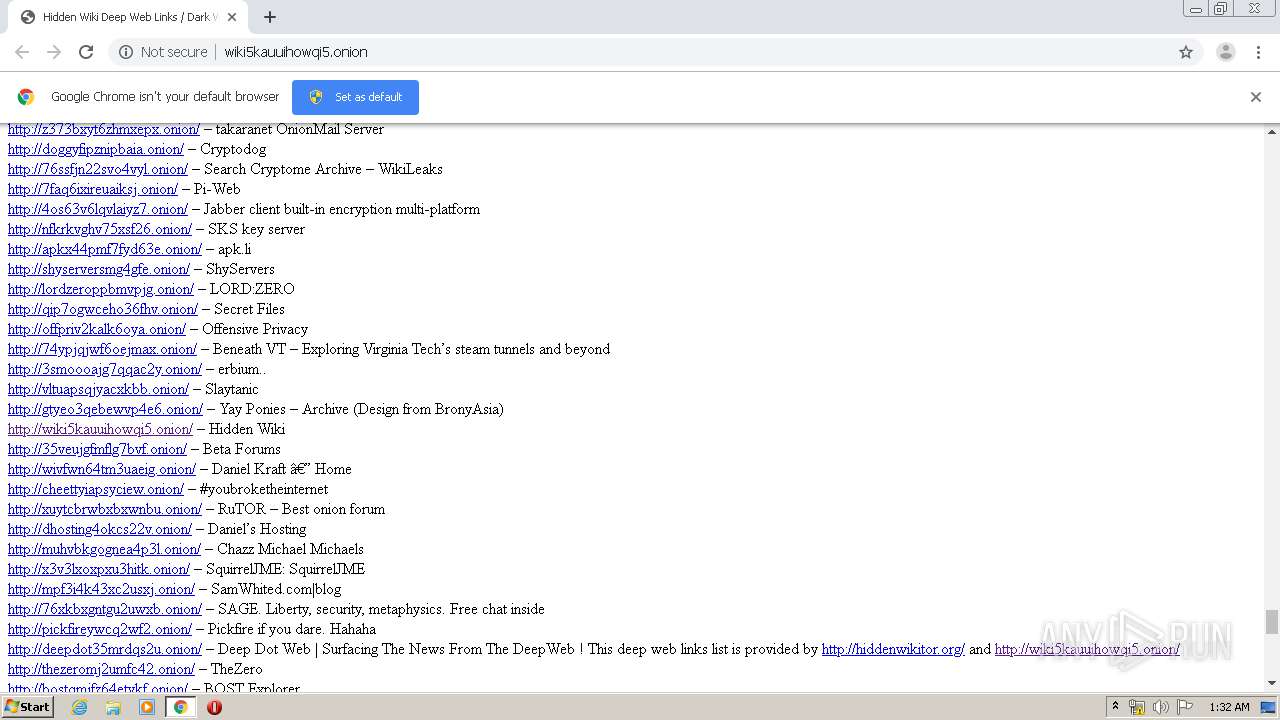Screen dimensions: 1280x720
Task: Open the z373bxyt6zhmxepx.onion link
Action: [104, 129]
